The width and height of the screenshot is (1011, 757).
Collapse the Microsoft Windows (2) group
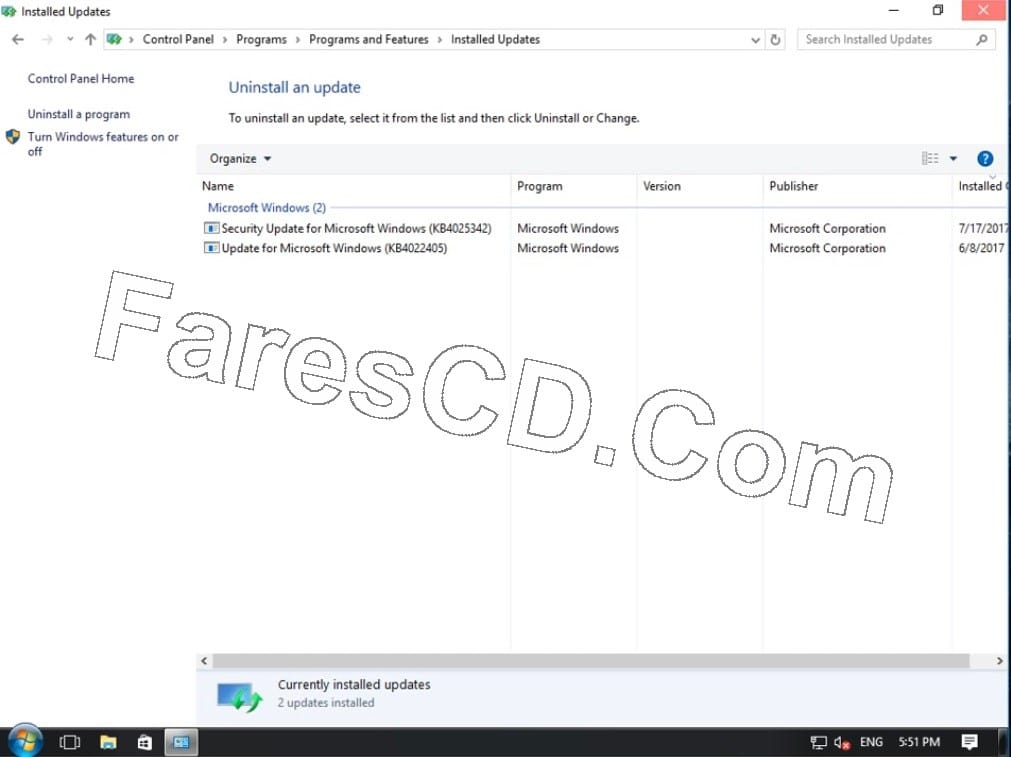click(266, 208)
